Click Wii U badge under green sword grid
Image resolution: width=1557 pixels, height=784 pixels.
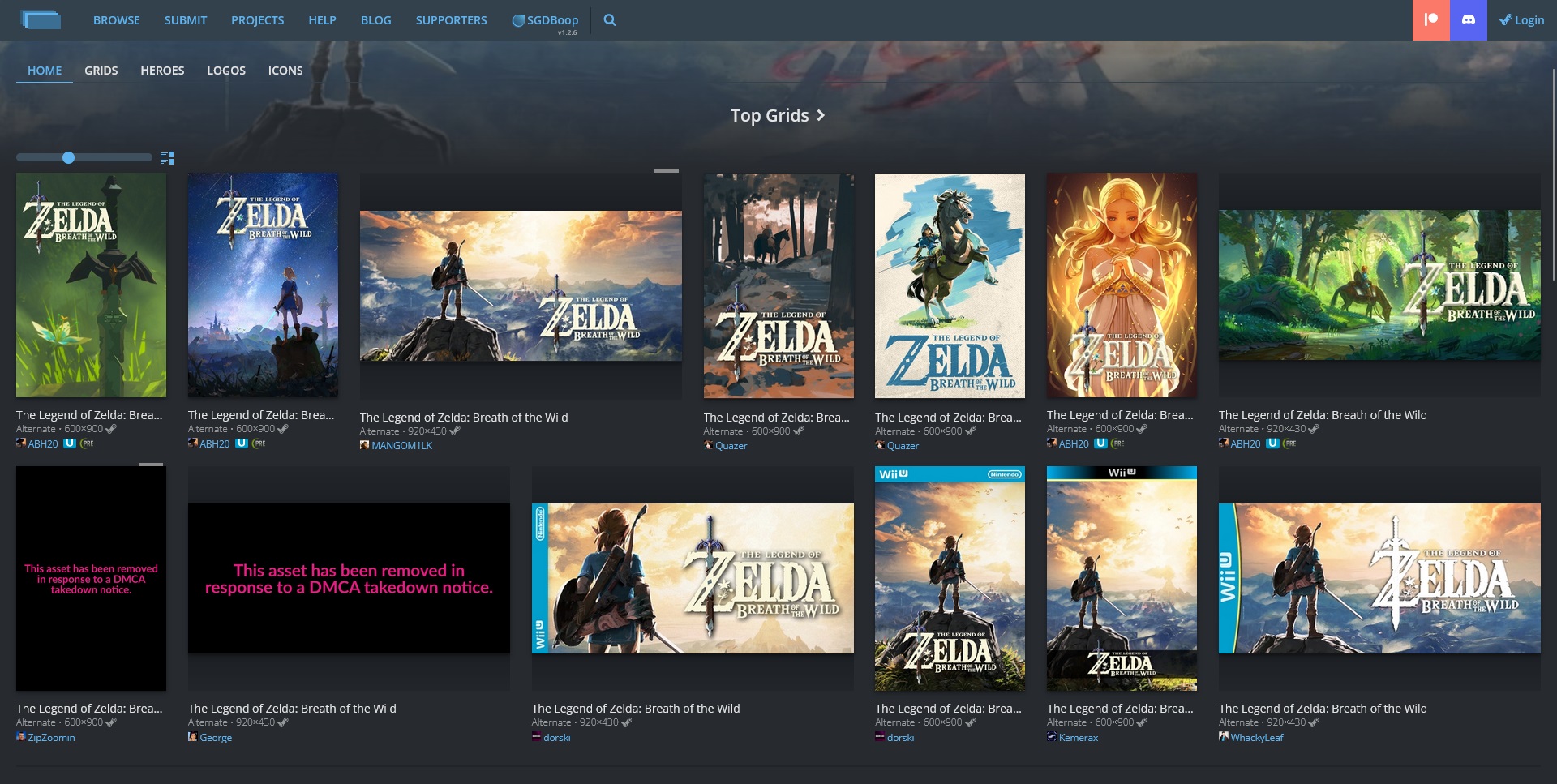(70, 443)
